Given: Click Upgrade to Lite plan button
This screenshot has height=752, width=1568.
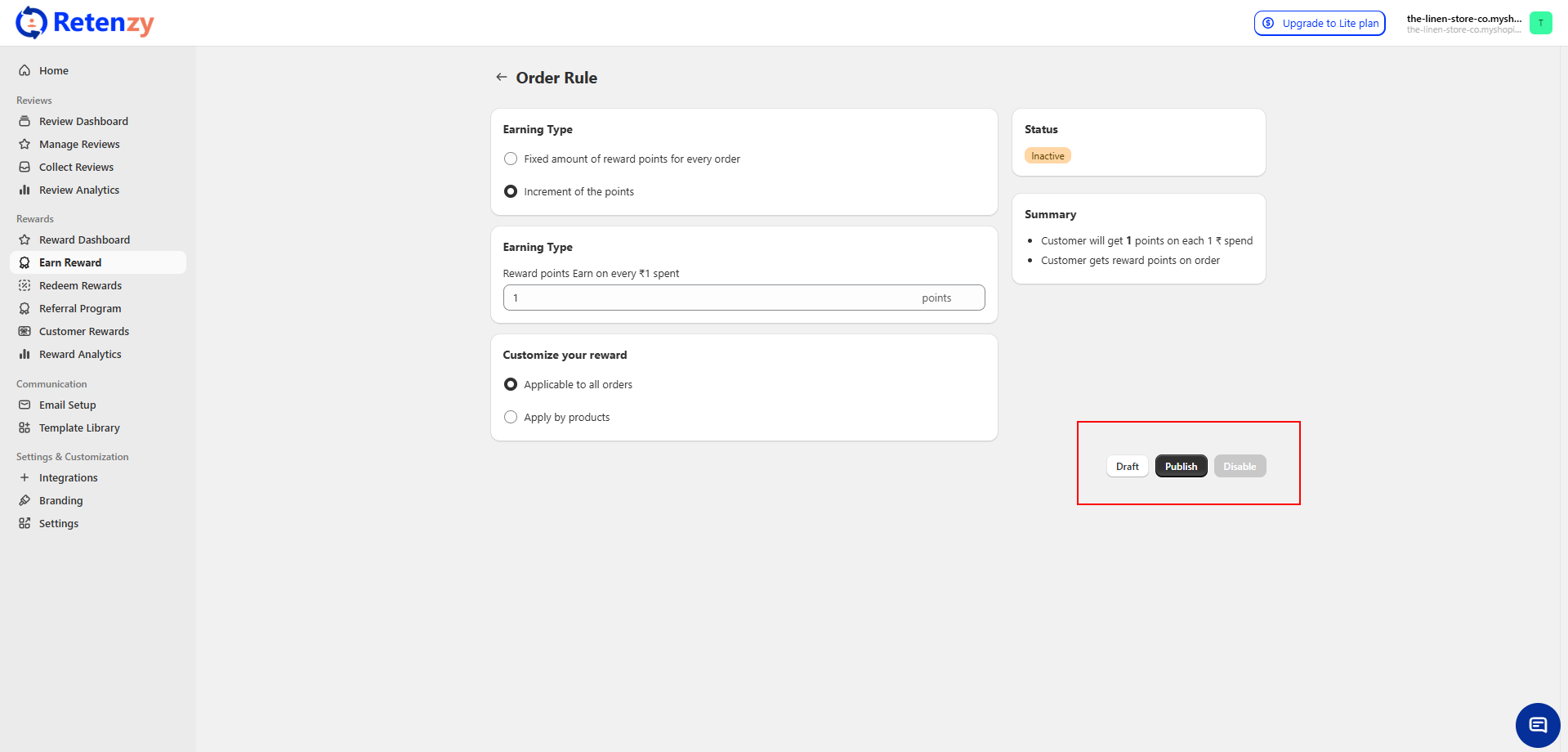Looking at the screenshot, I should click(1320, 23).
